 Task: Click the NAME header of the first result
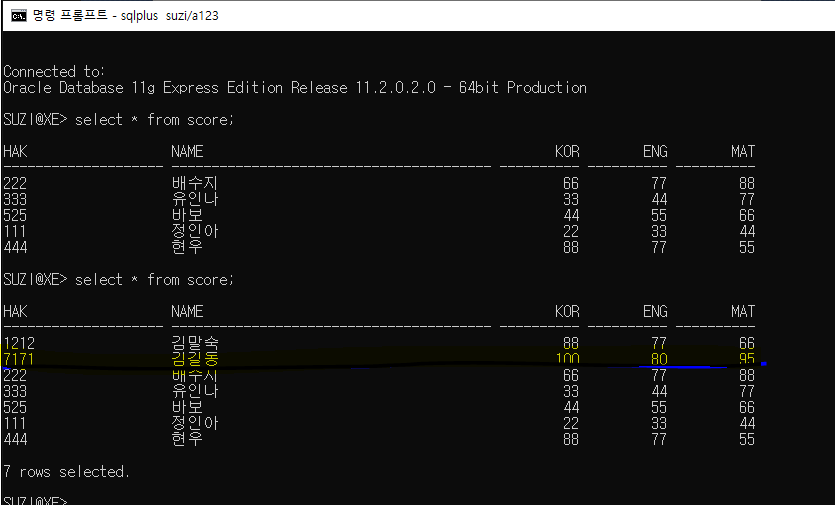pos(187,152)
